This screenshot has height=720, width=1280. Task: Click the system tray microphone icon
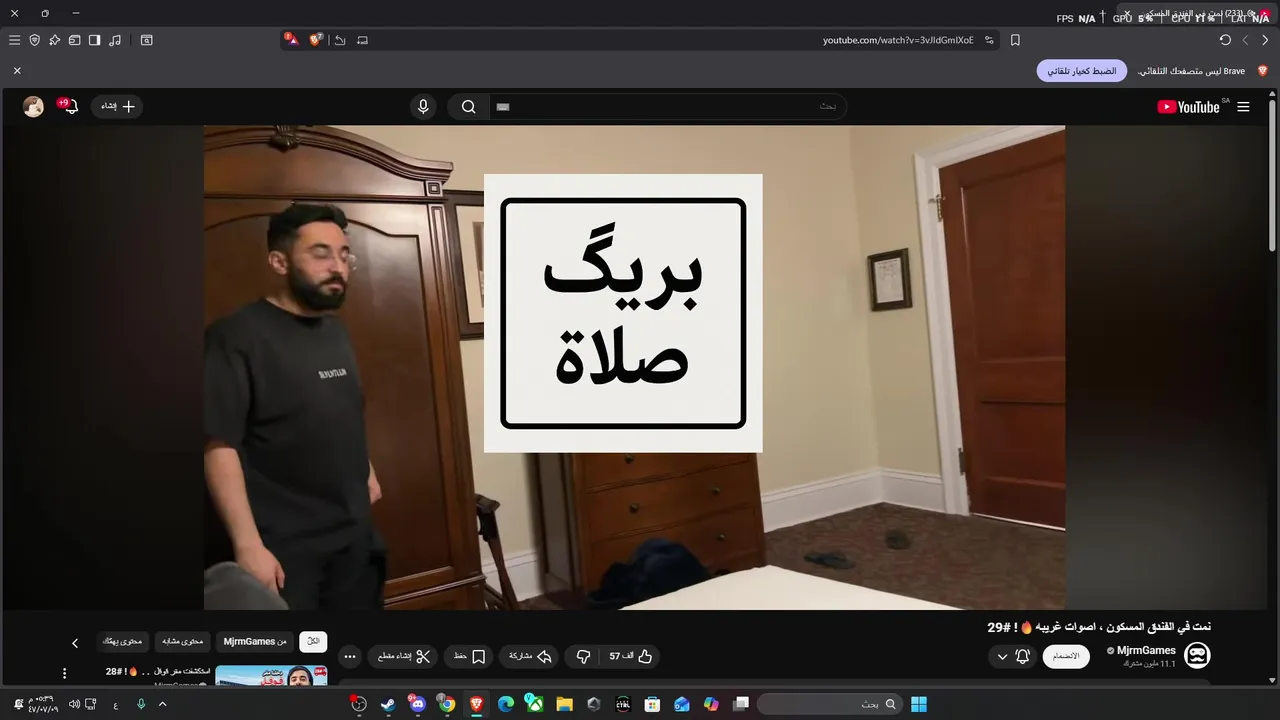pyautogui.click(x=141, y=704)
